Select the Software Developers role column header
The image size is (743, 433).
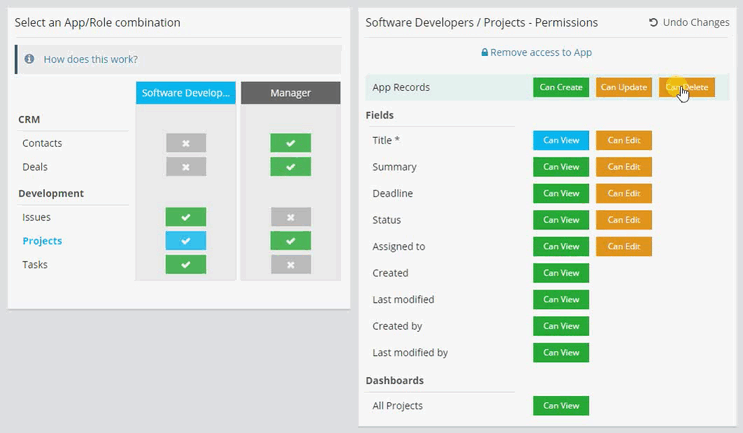(x=186, y=93)
